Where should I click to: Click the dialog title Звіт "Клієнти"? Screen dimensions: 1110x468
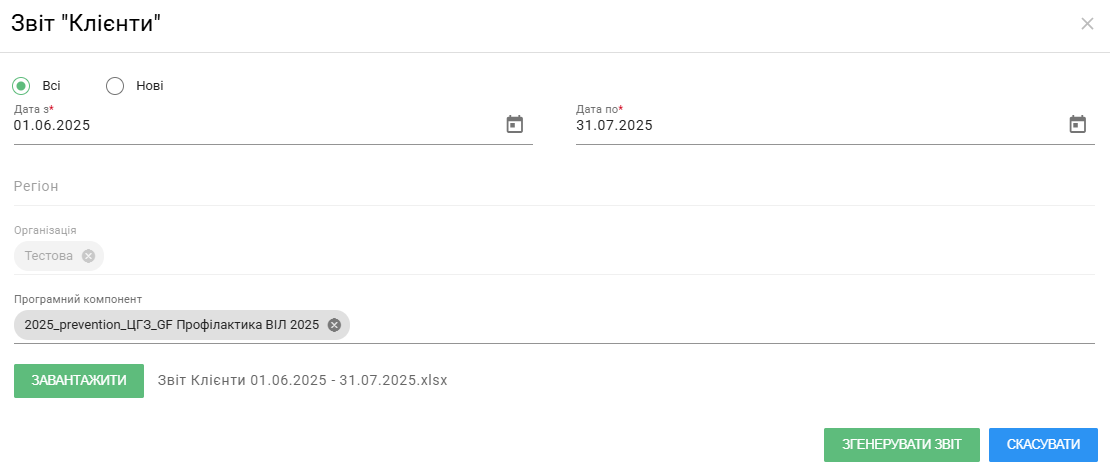click(x=86, y=24)
